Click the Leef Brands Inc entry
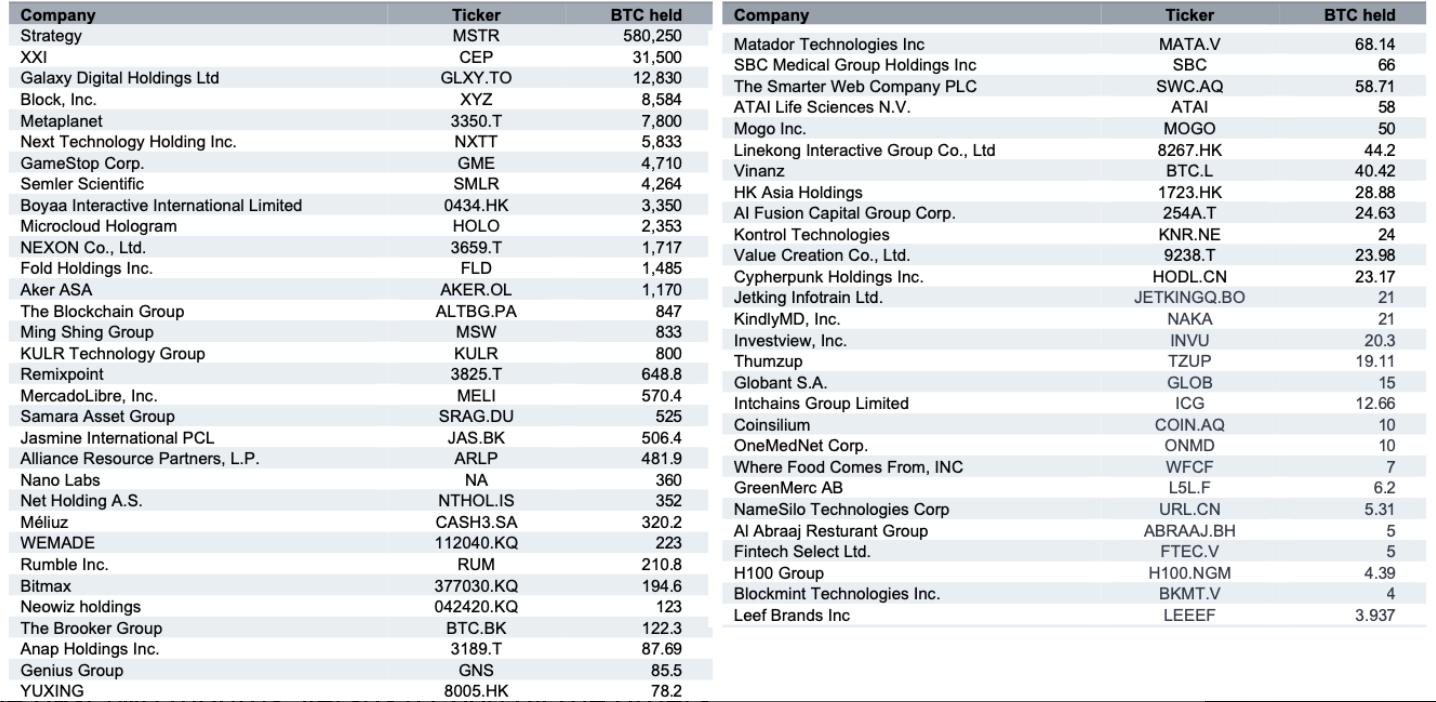 click(791, 615)
